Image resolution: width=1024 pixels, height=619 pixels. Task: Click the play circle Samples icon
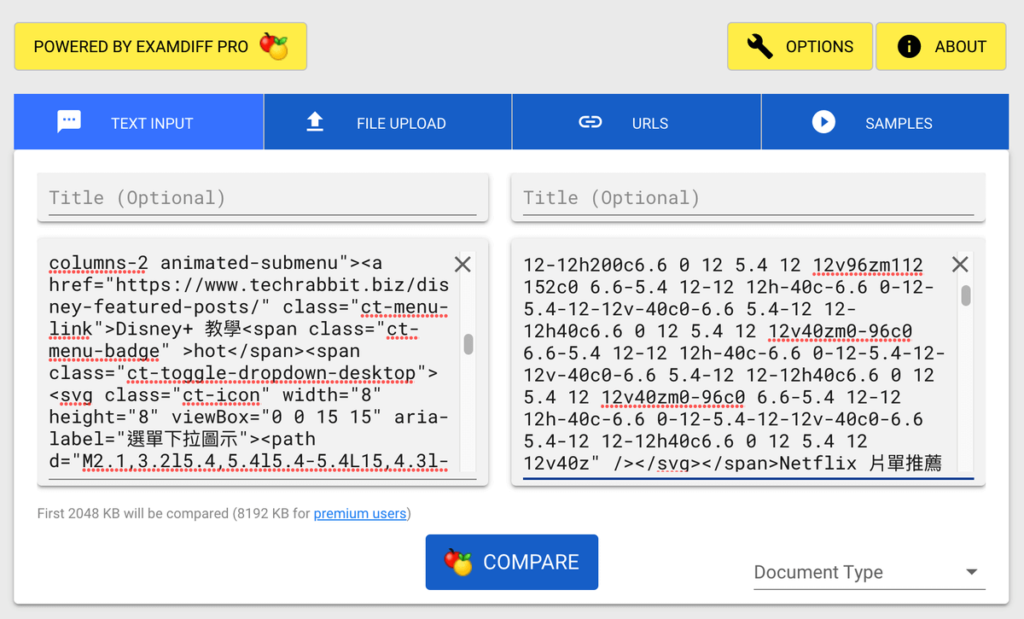pyautogui.click(x=824, y=122)
